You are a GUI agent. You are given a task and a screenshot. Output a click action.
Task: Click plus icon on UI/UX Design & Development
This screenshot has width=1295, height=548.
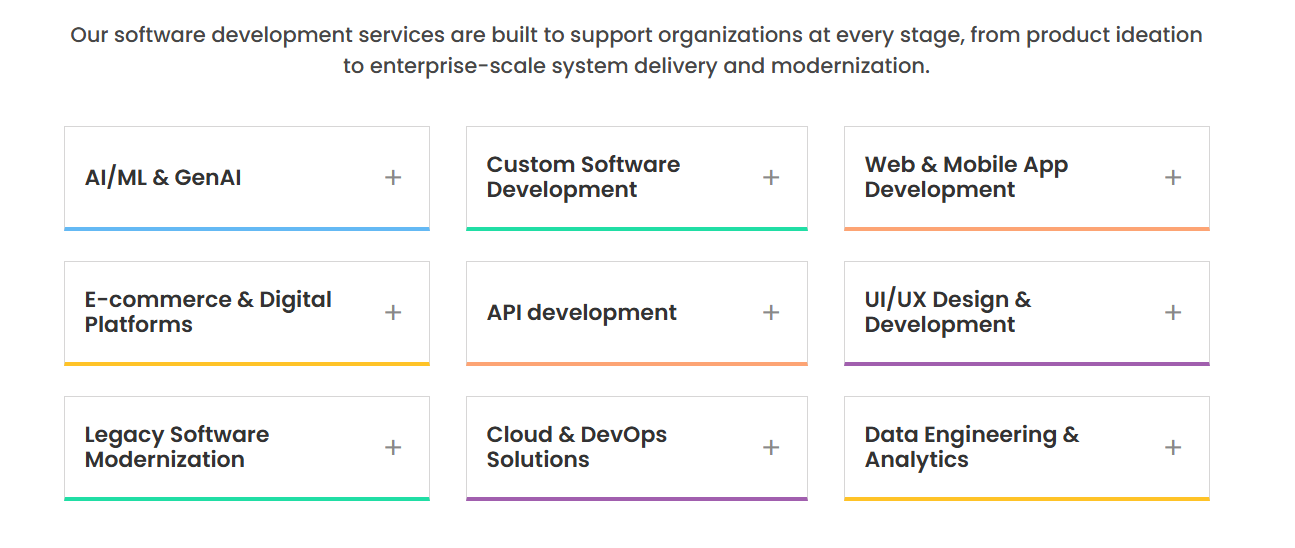click(1173, 312)
